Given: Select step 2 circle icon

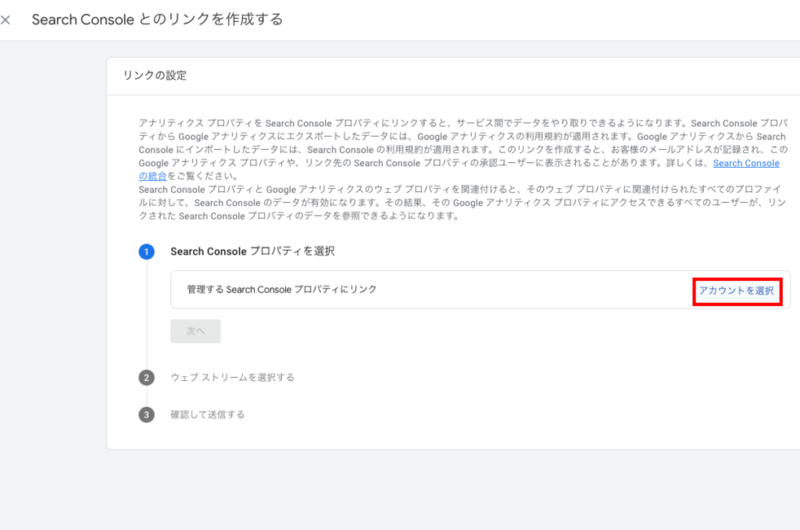Looking at the screenshot, I should [x=146, y=377].
